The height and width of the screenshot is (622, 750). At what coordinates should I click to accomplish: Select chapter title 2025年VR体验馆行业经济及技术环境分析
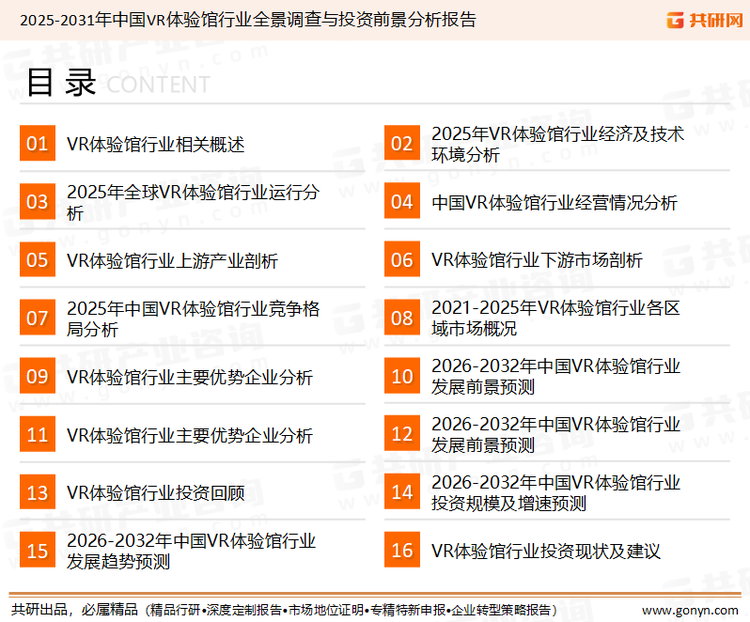pos(558,144)
